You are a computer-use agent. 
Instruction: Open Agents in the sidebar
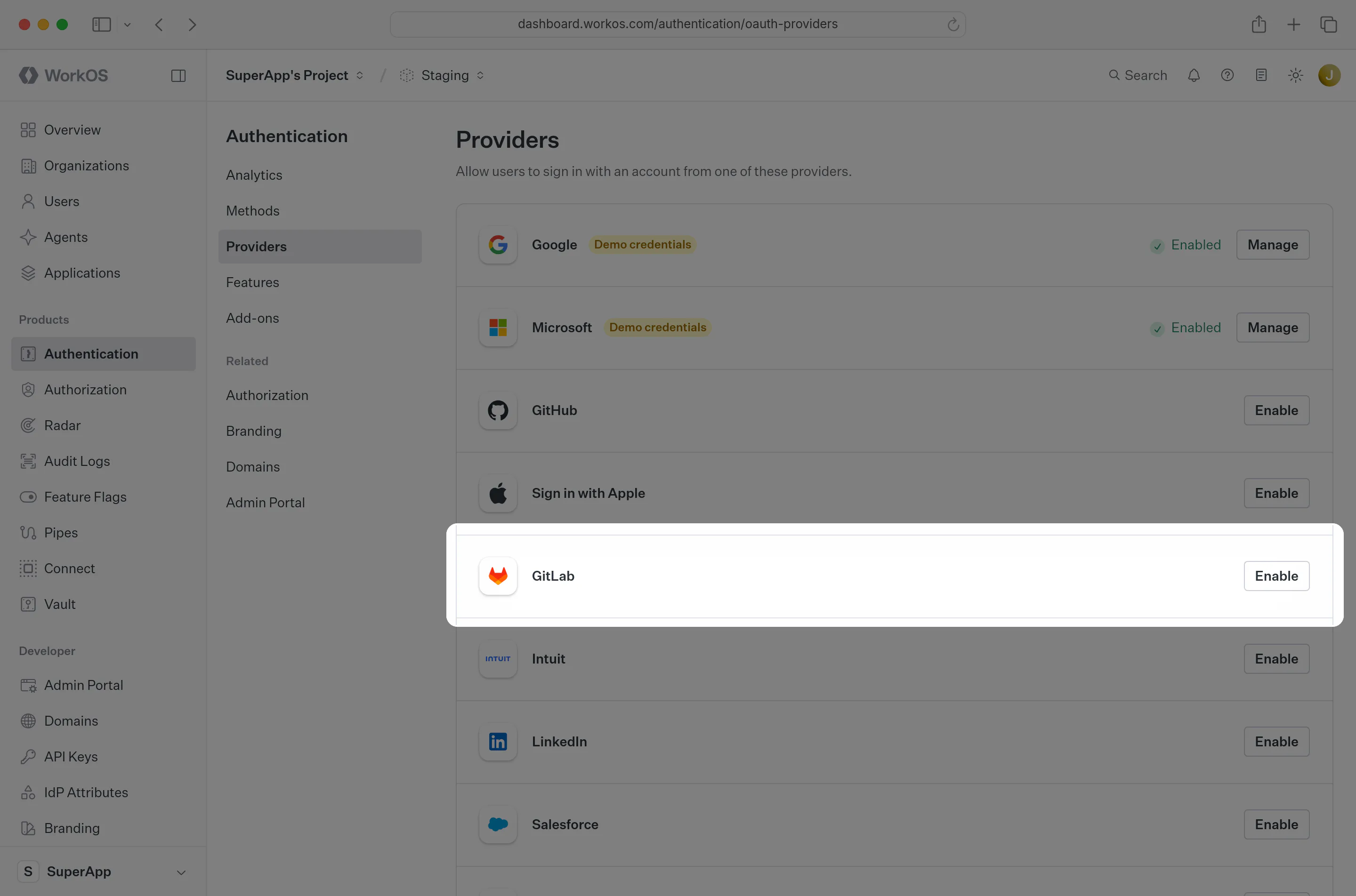click(104, 237)
